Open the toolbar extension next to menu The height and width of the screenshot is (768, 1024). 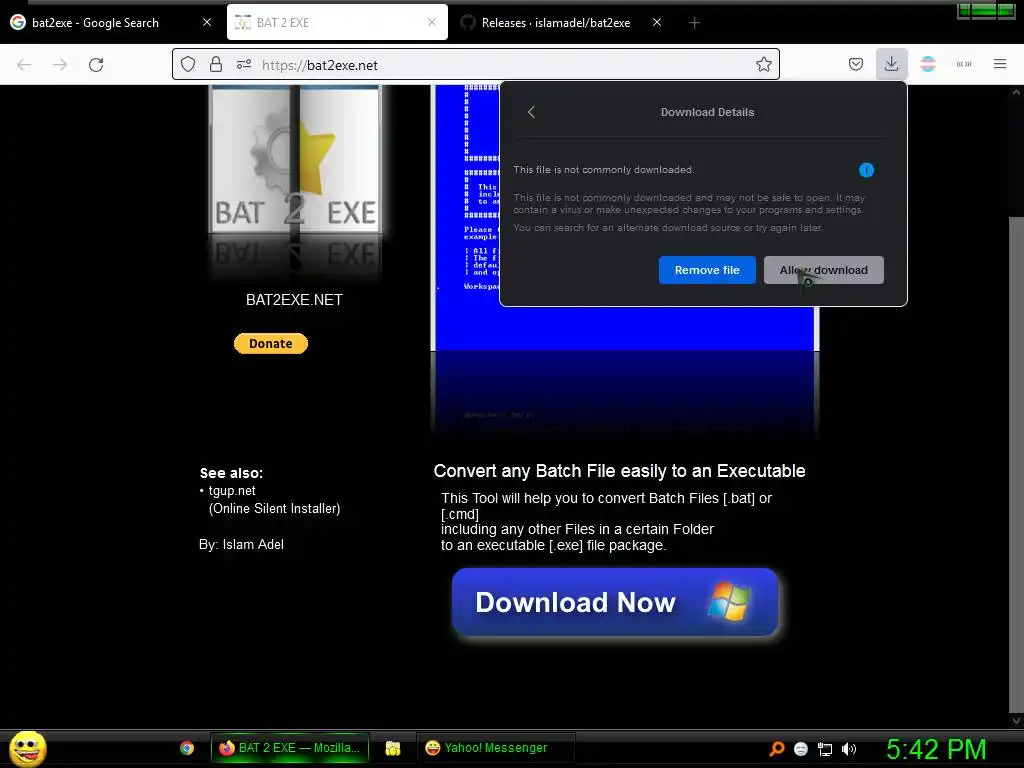(964, 64)
